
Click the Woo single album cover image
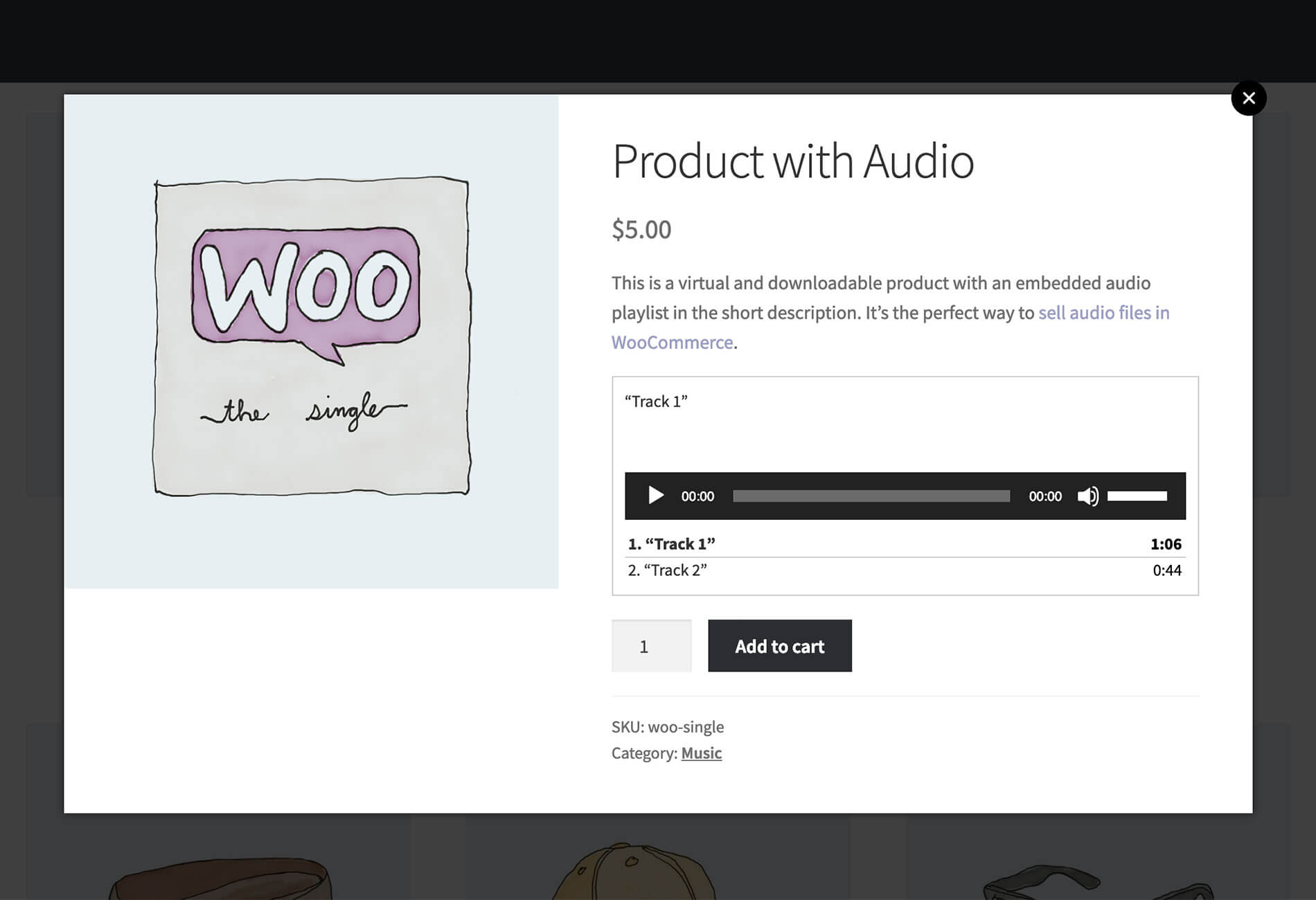(x=312, y=341)
